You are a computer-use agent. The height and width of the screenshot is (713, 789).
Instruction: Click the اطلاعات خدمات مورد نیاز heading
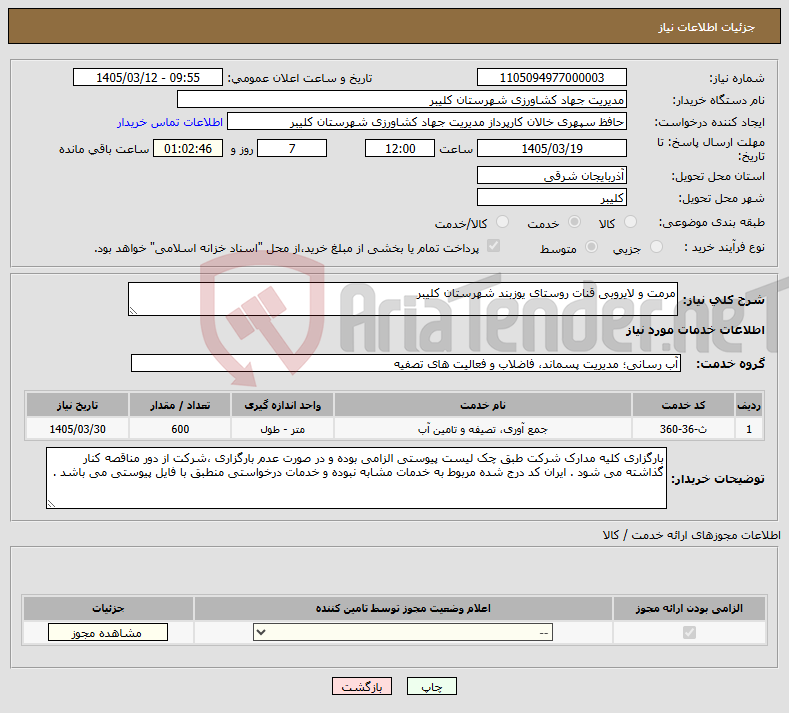point(695,330)
